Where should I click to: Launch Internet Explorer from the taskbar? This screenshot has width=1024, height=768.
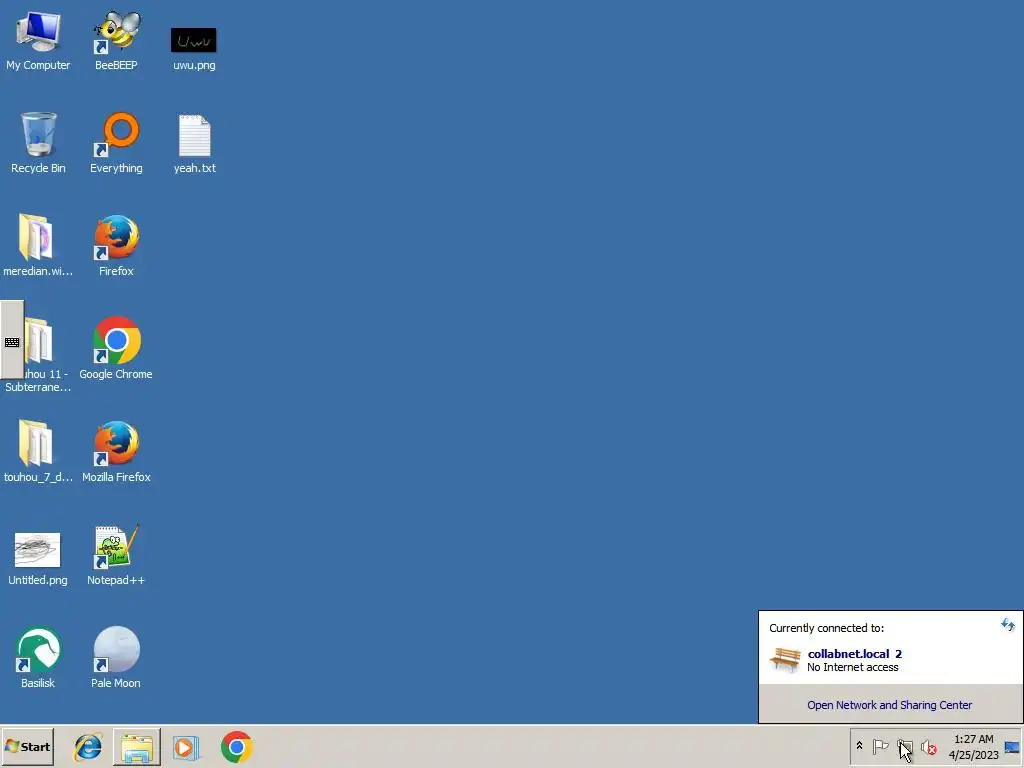point(88,747)
